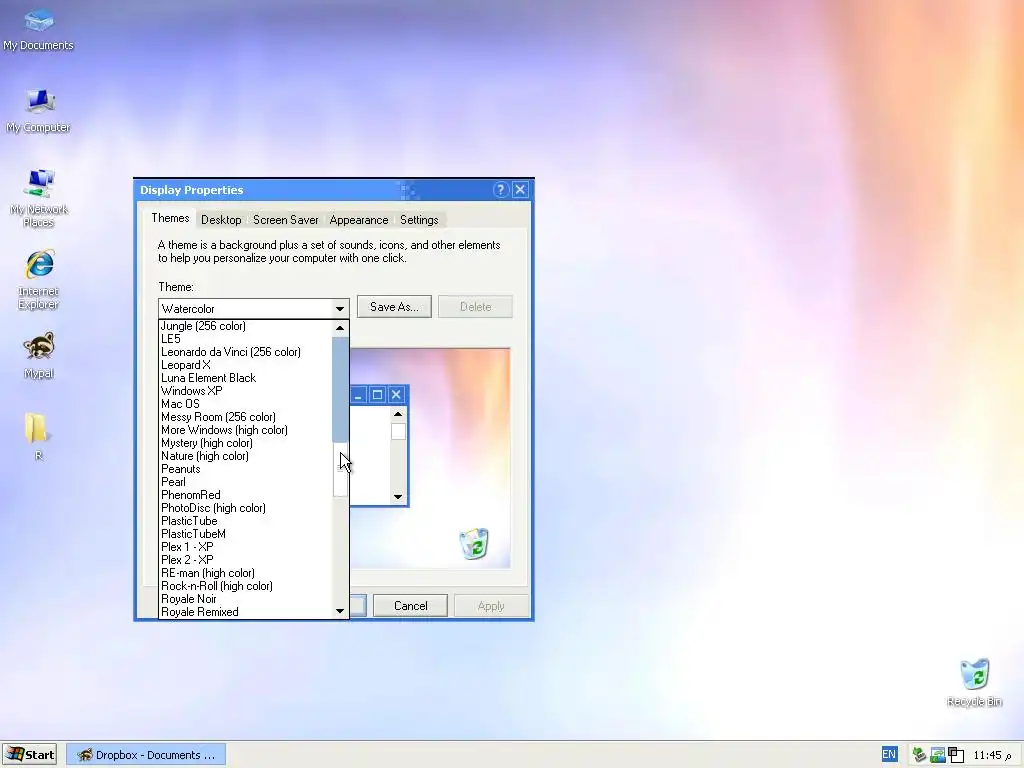Select Rock-n-Roll (high color) theme
The image size is (1024, 768).
pos(246,586)
